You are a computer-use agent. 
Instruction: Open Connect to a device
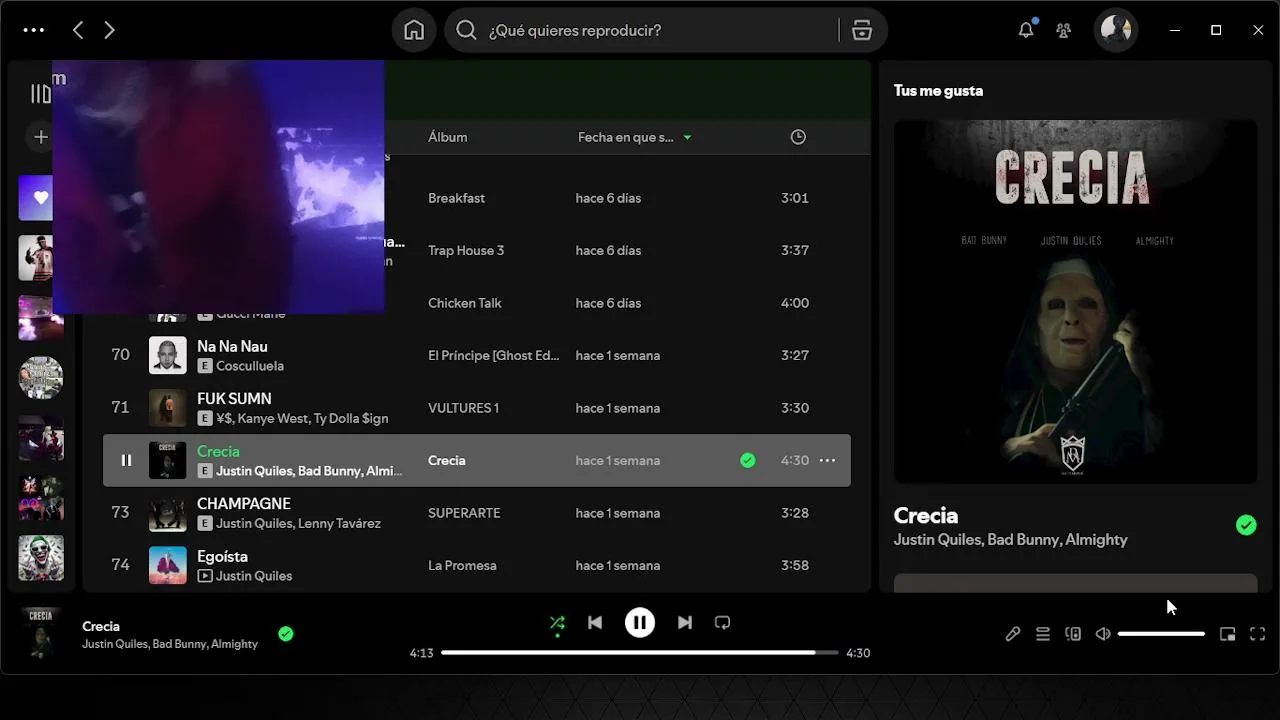(1073, 634)
